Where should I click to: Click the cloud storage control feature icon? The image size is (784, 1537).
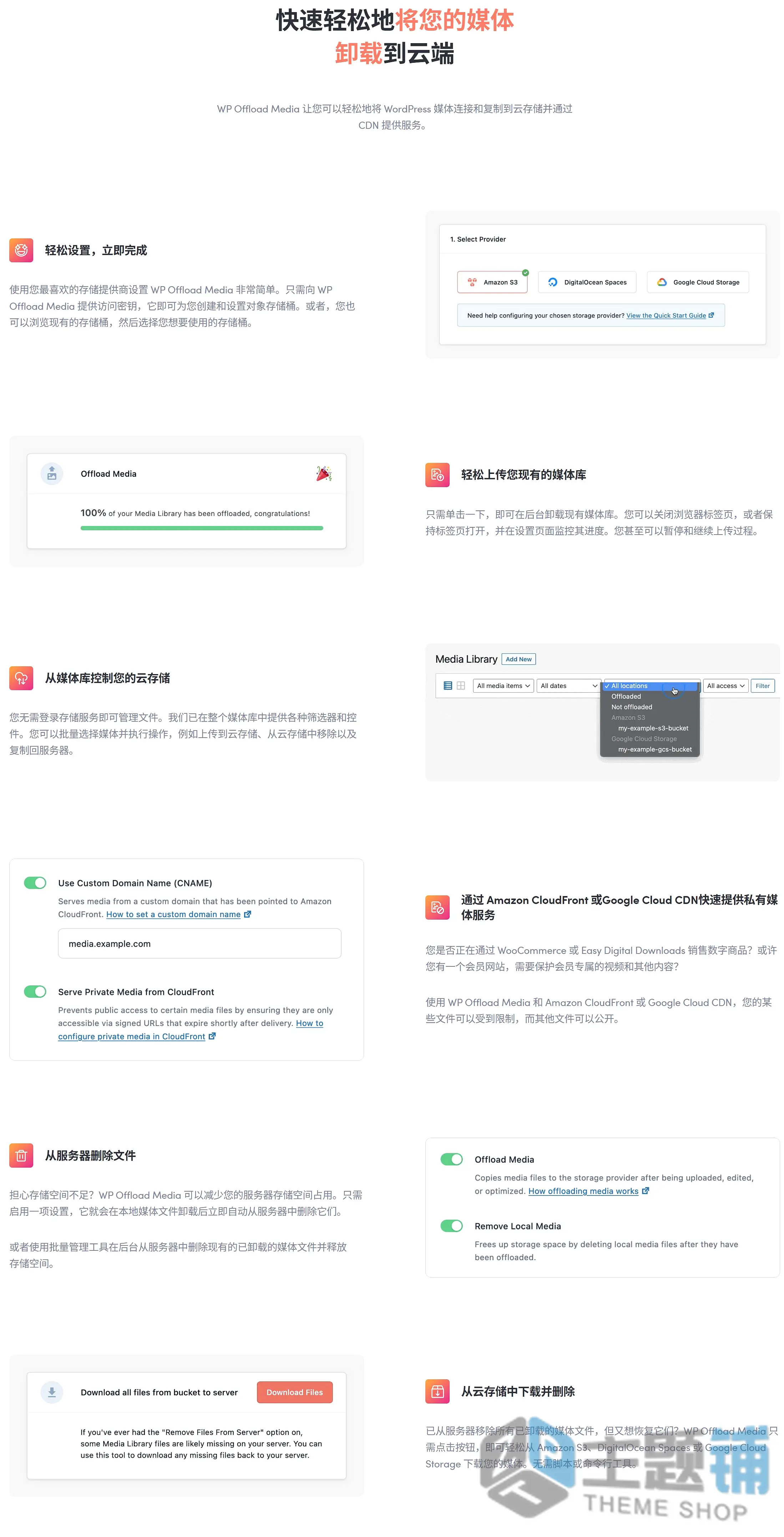[x=21, y=678]
